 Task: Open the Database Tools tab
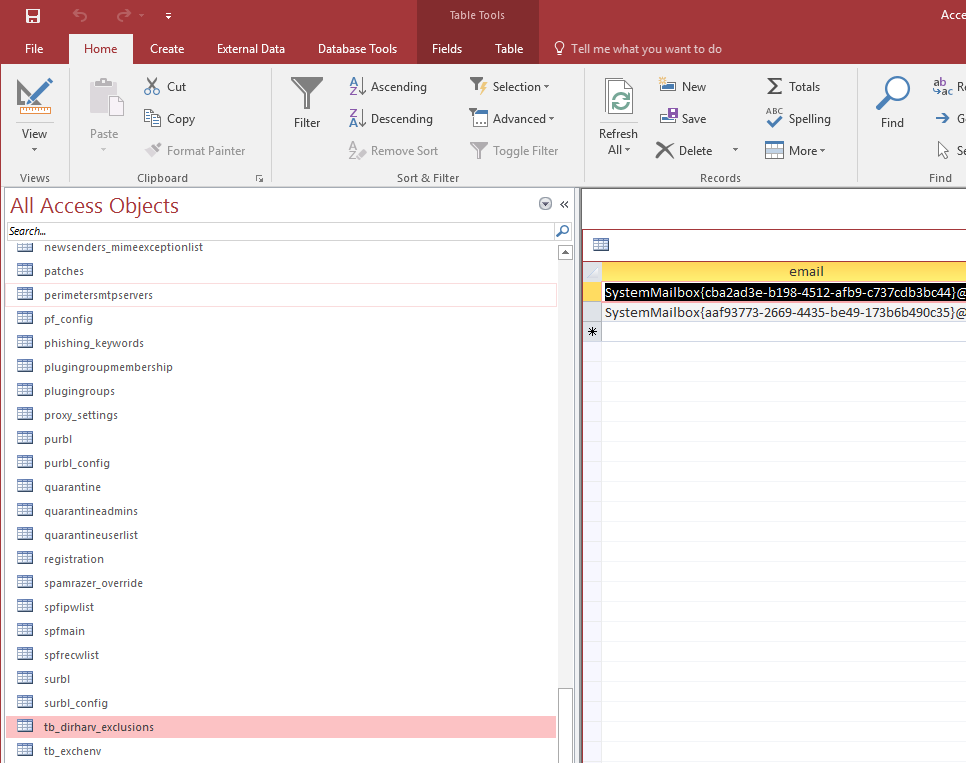pos(357,48)
